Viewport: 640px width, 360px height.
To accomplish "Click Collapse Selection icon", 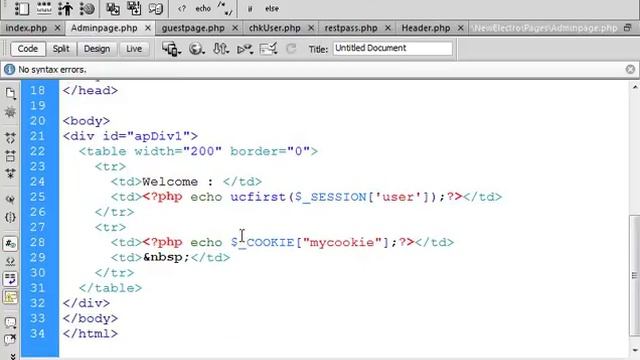I will point(10,156).
